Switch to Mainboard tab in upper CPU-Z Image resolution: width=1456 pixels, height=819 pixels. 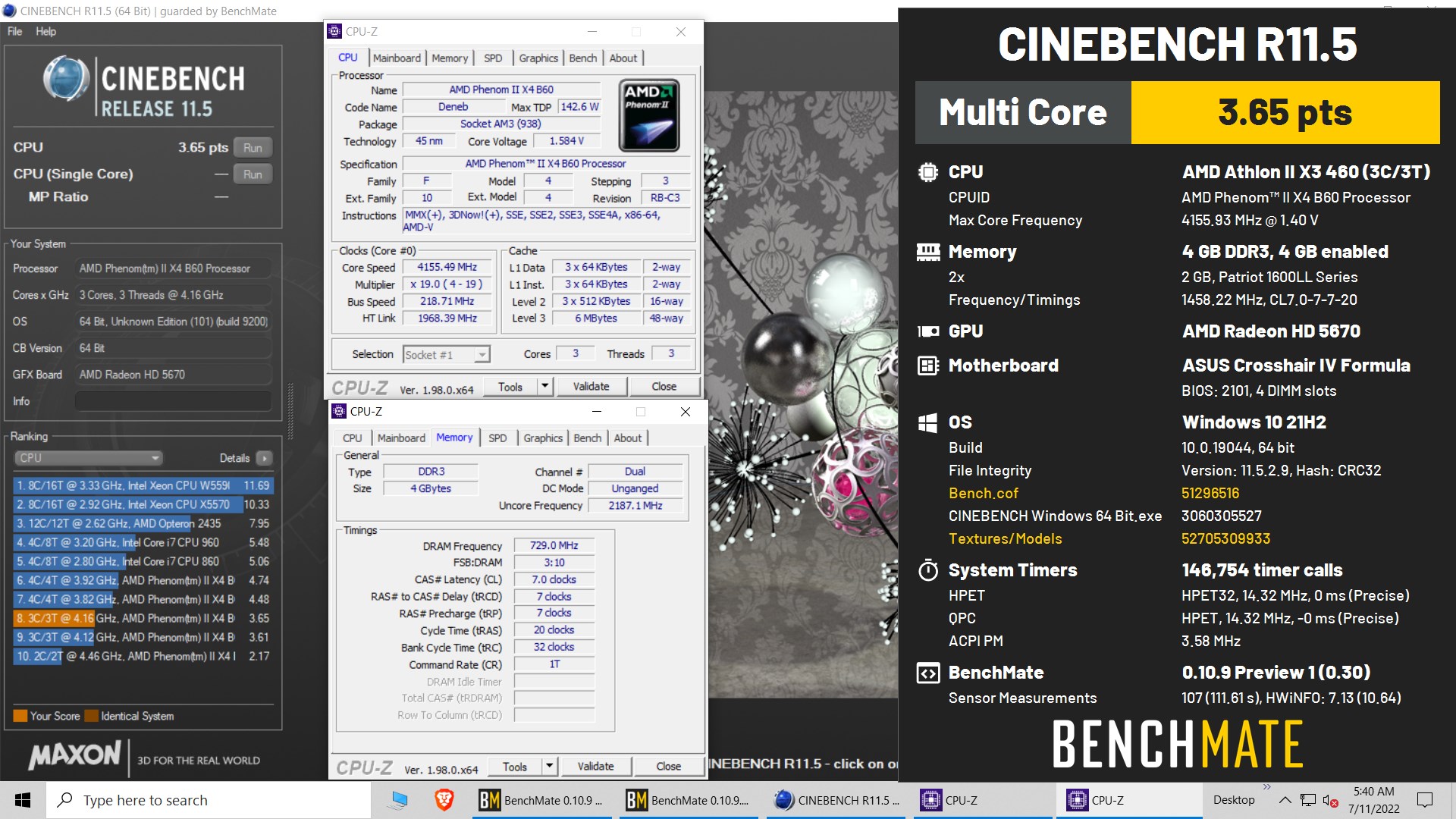[x=397, y=58]
